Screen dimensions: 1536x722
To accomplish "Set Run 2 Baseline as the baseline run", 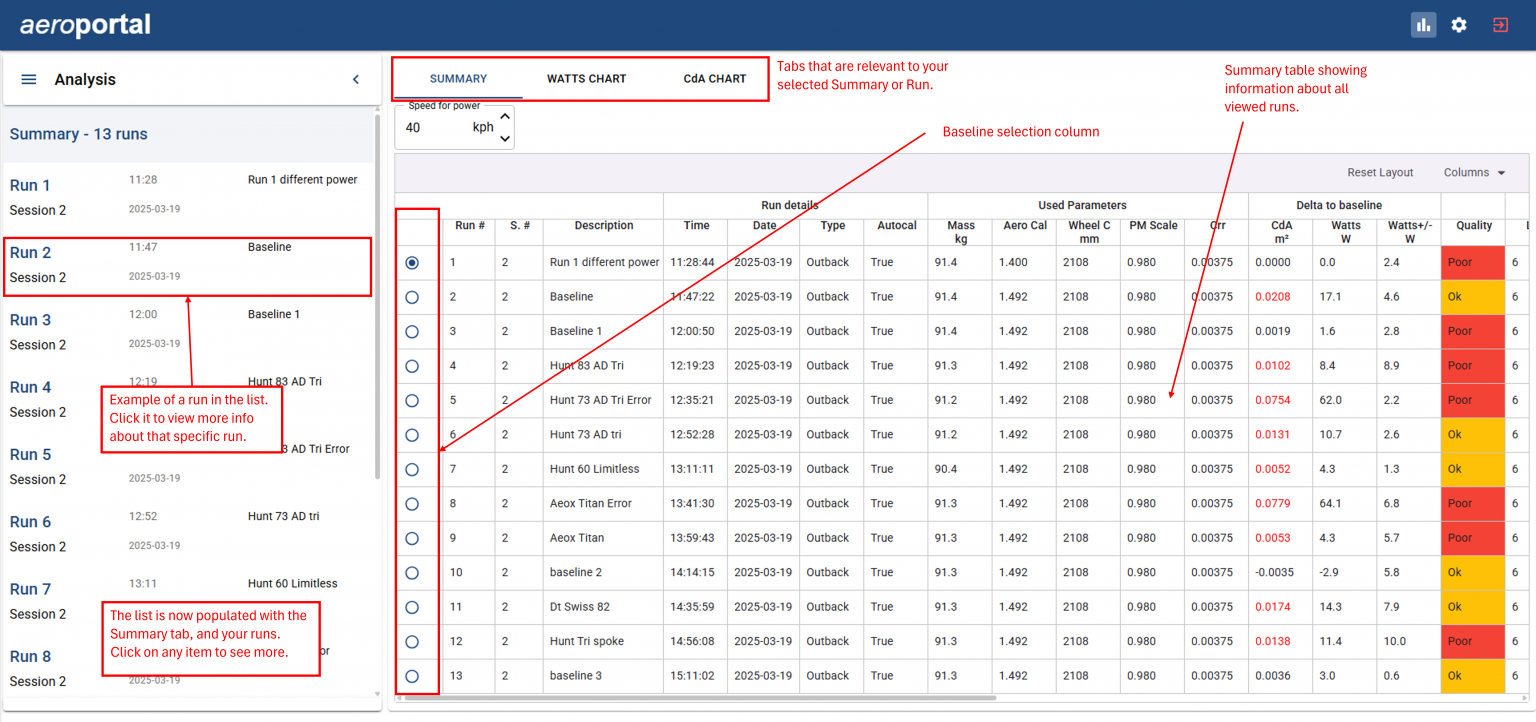I will 411,296.
